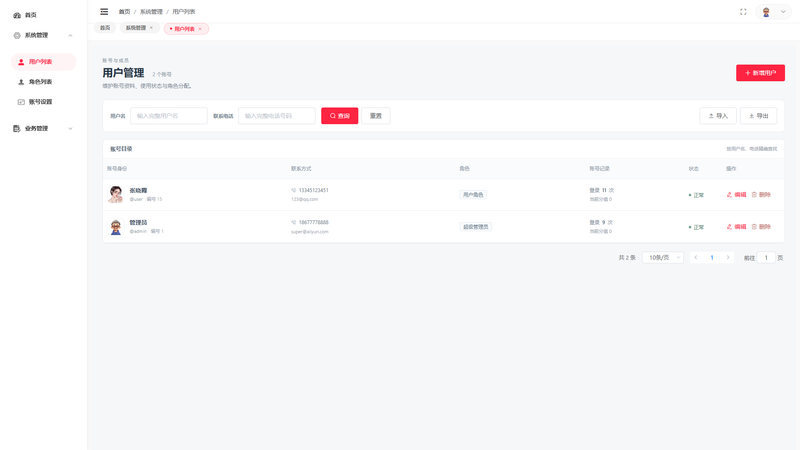The image size is (800, 450).
Task: Enter fullscreen using the fullscreen icon
Action: (x=743, y=12)
